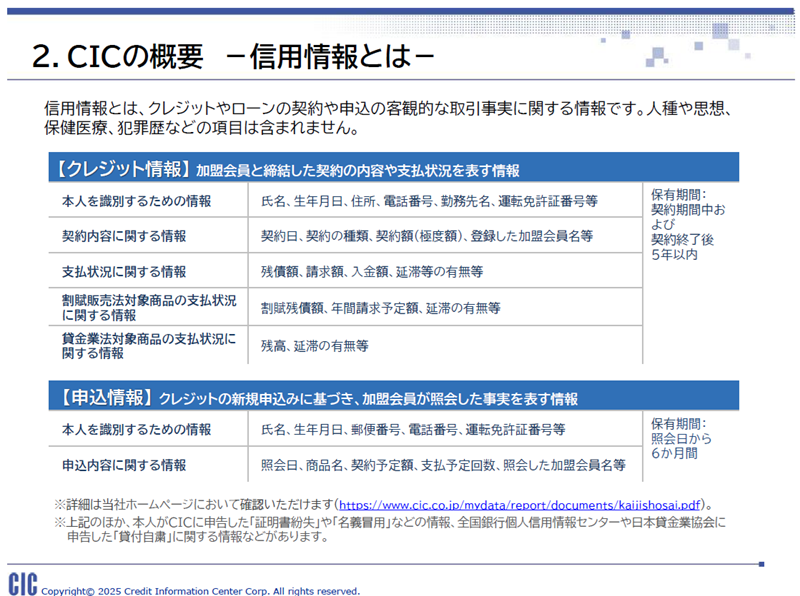Select the '割賦残債額、年間請求予定額' cell

click(x=380, y=308)
